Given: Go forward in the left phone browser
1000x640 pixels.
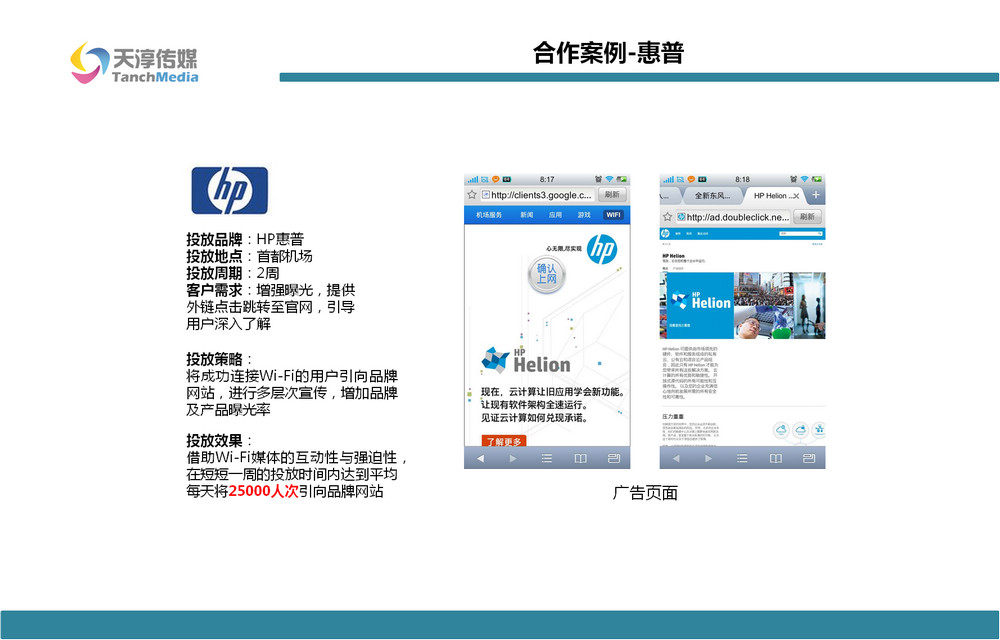Looking at the screenshot, I should pyautogui.click(x=513, y=458).
